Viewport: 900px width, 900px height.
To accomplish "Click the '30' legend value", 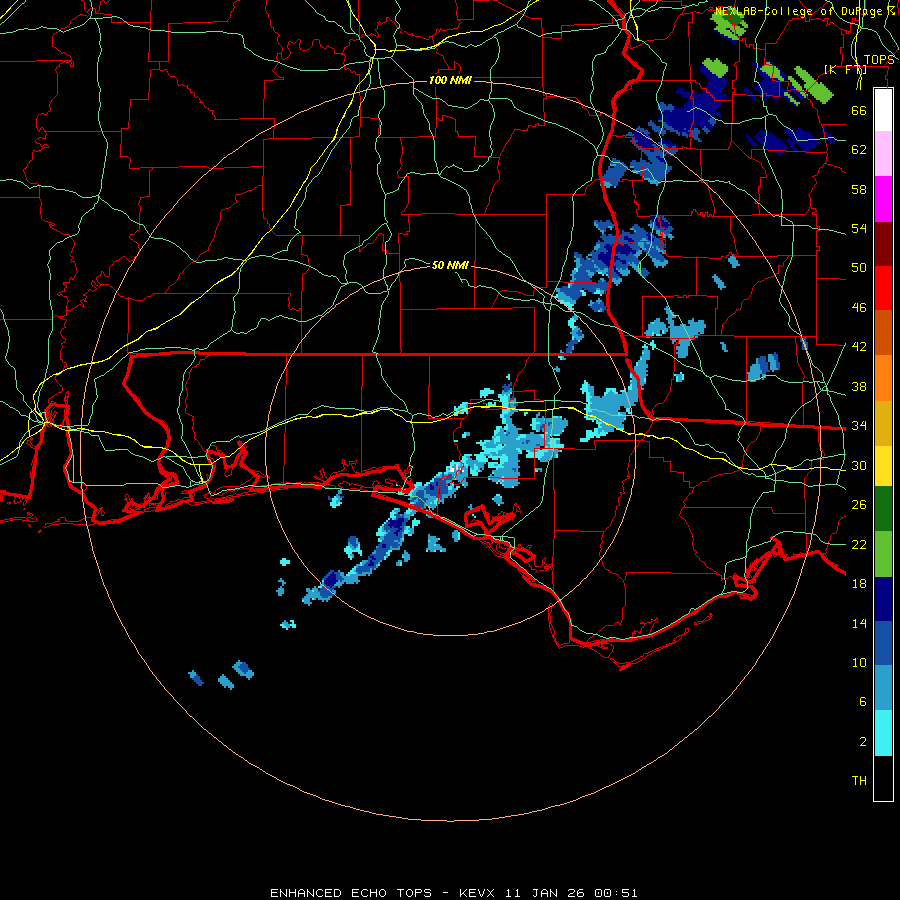I will (859, 465).
